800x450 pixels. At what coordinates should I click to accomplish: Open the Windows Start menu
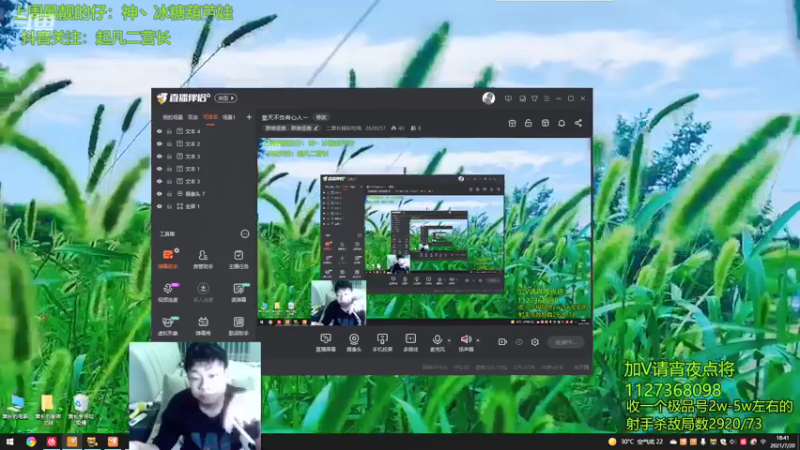[10, 442]
